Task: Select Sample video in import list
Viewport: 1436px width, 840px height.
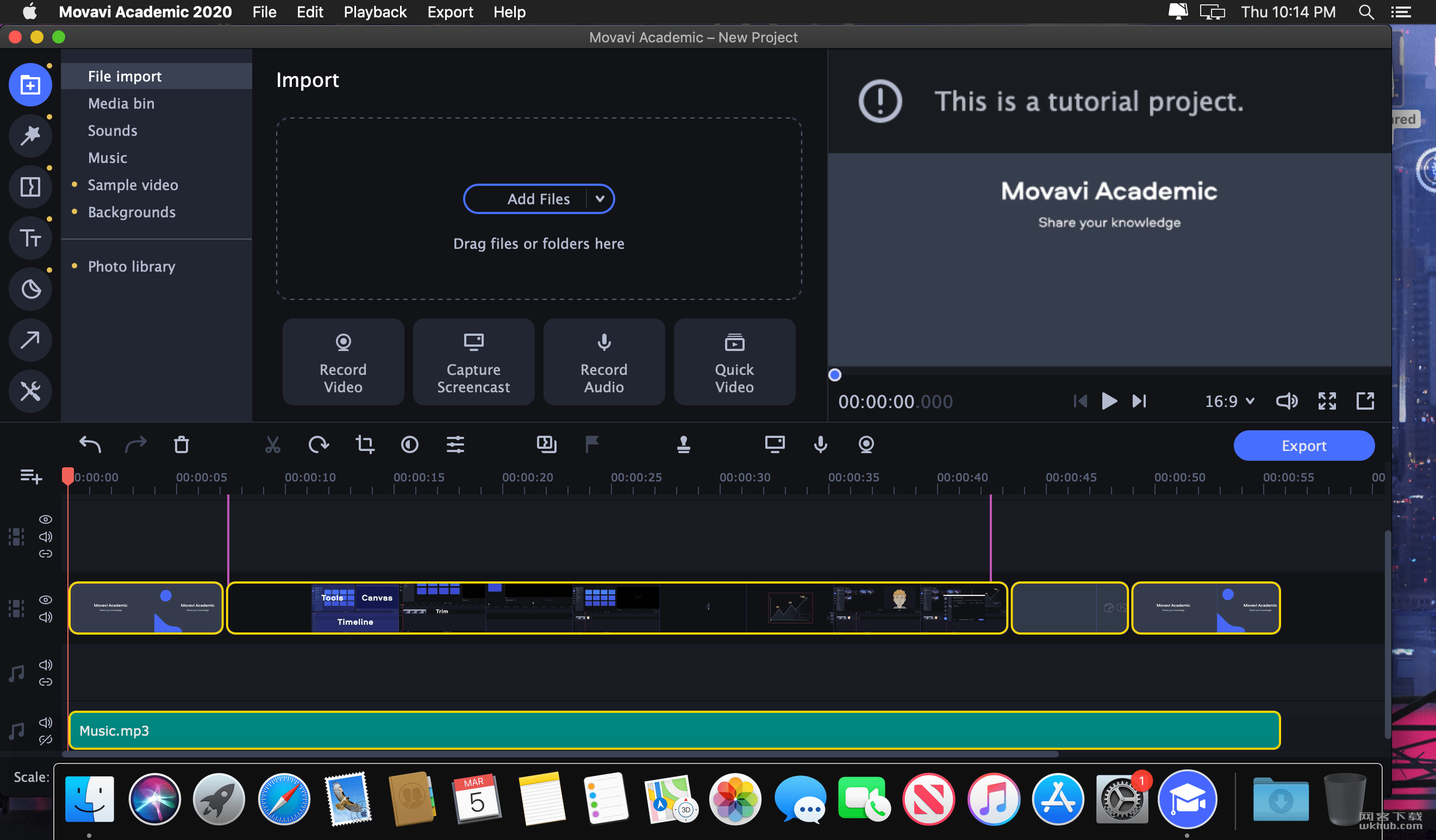Action: (x=156, y=185)
